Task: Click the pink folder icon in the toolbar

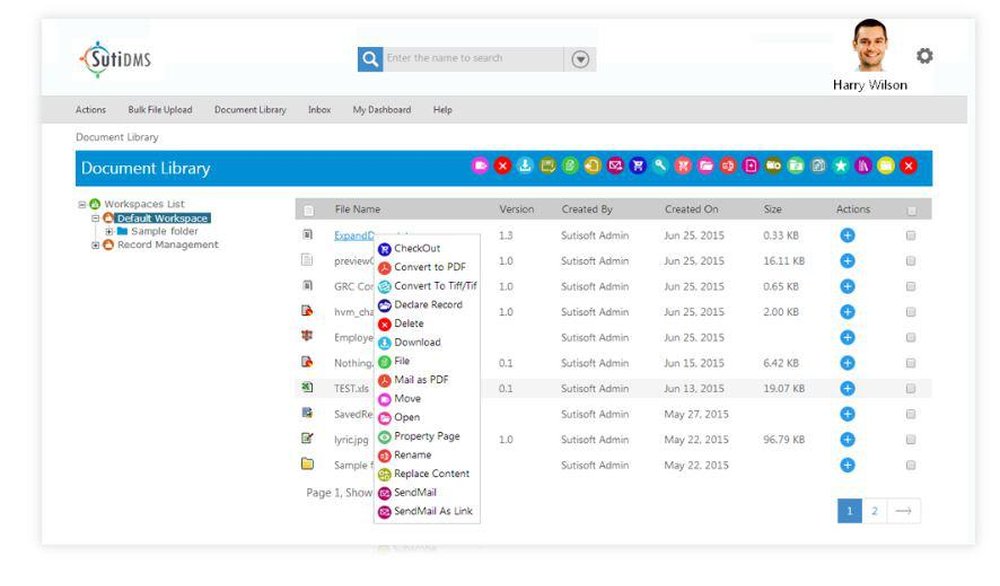Action: [x=705, y=165]
